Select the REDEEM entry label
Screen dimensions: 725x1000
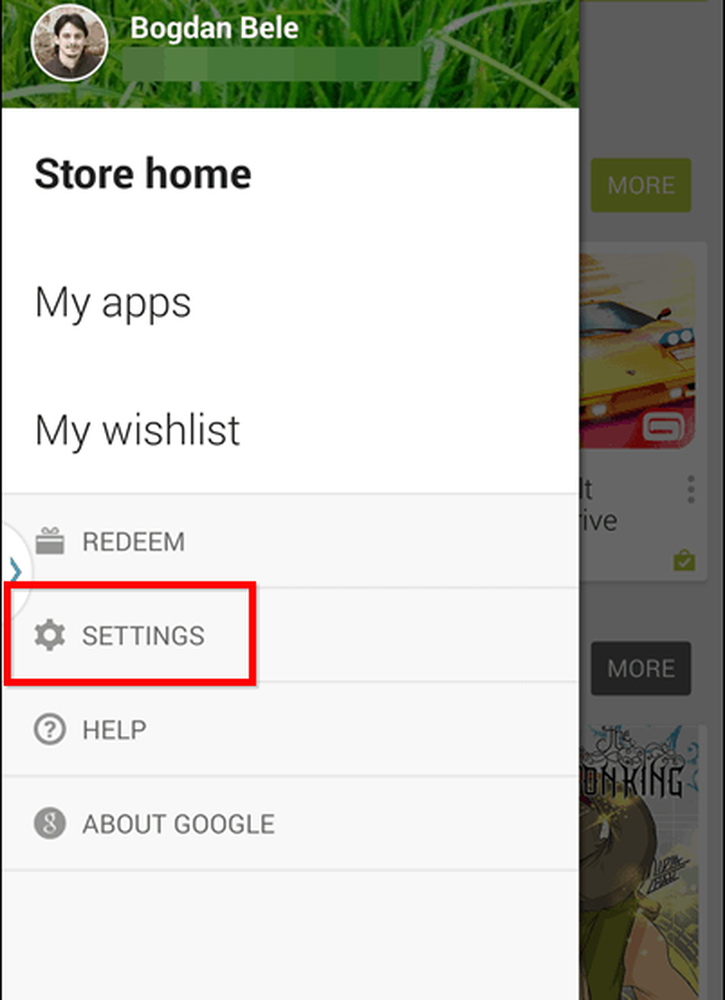point(133,541)
